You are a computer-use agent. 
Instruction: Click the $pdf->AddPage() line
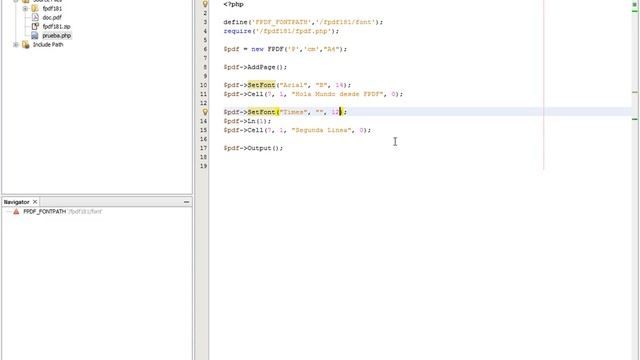(255, 67)
